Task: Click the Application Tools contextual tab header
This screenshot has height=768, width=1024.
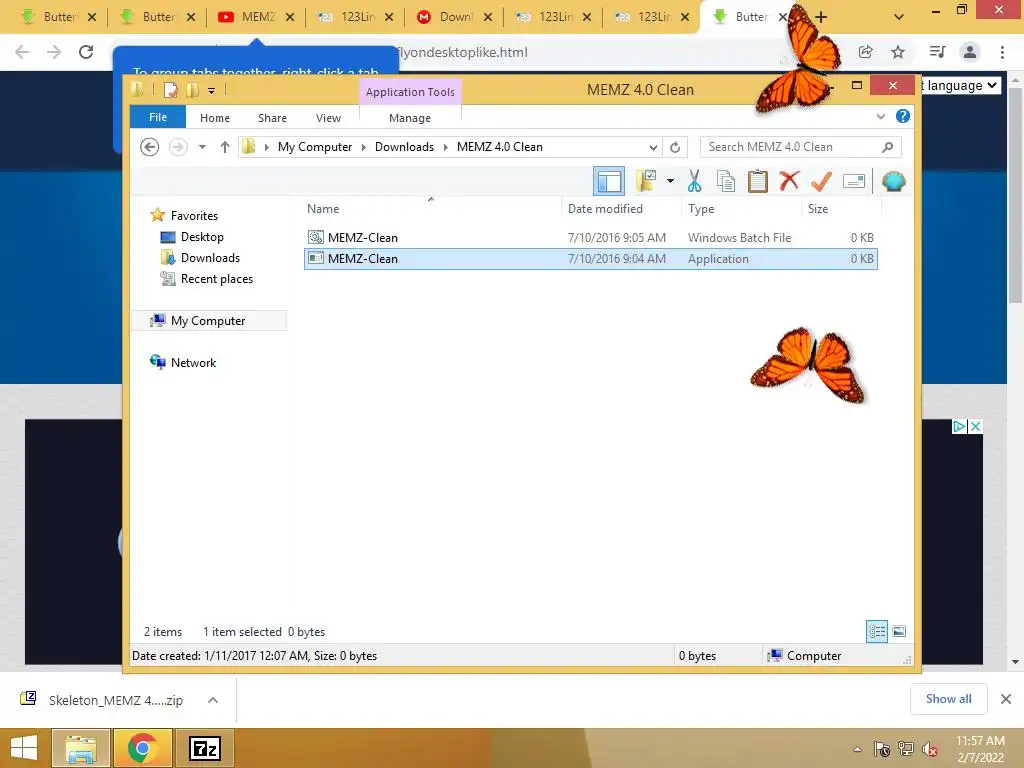Action: 410,92
